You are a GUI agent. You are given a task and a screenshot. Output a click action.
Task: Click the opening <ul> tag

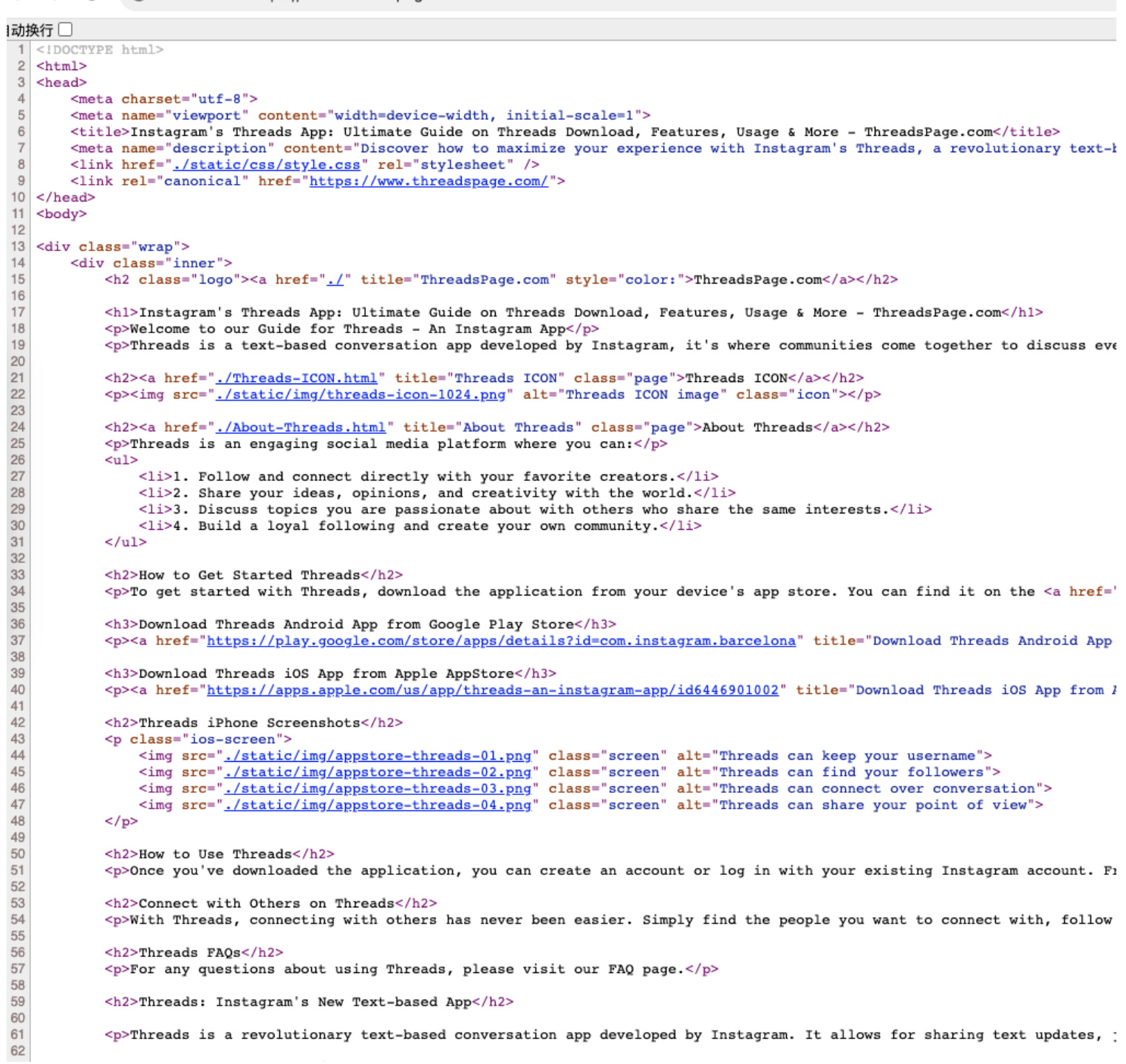coord(121,460)
